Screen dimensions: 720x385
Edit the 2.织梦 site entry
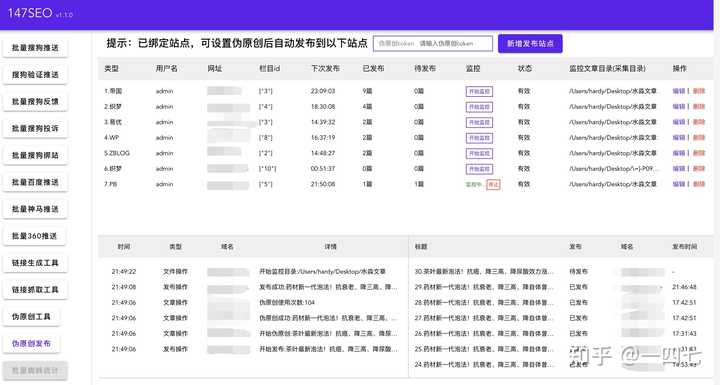(679, 107)
